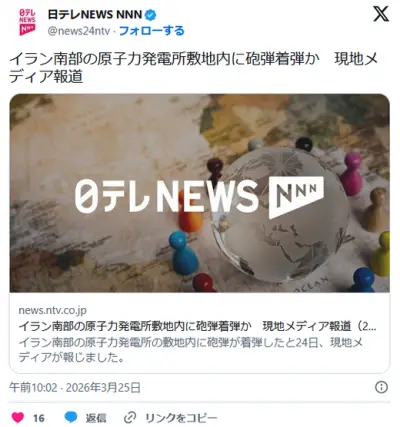Click the リンクをコピー label

coord(181,418)
